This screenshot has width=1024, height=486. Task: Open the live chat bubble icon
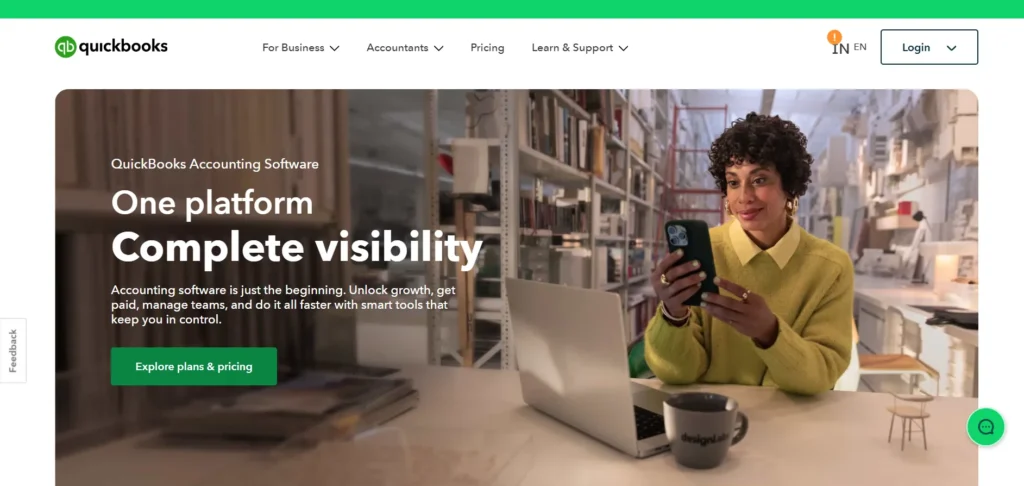pyautogui.click(x=985, y=427)
